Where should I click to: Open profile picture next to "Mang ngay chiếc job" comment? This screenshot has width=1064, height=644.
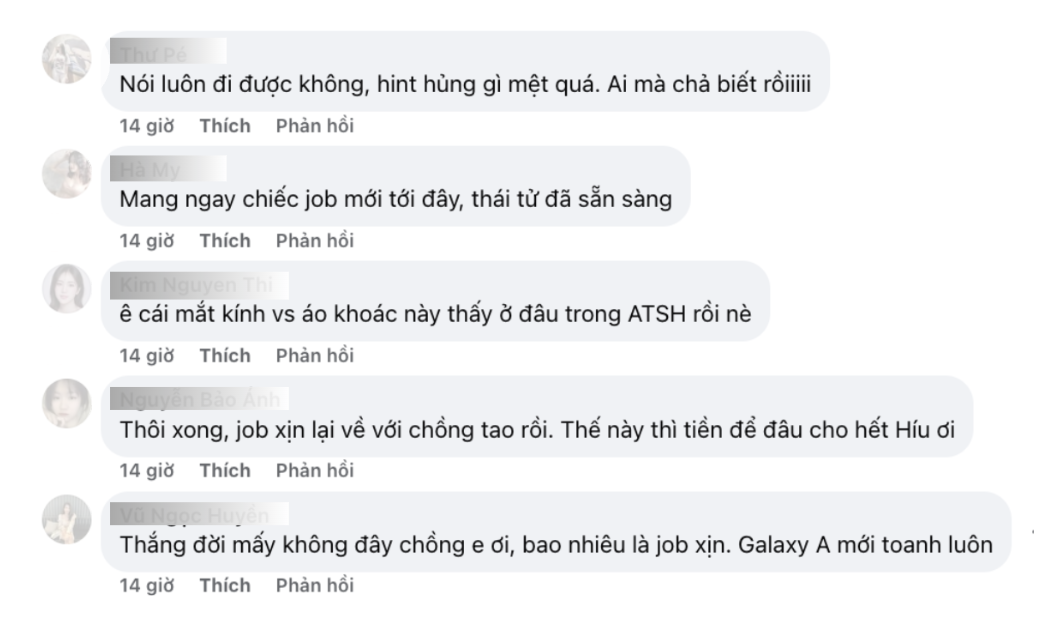[66, 173]
